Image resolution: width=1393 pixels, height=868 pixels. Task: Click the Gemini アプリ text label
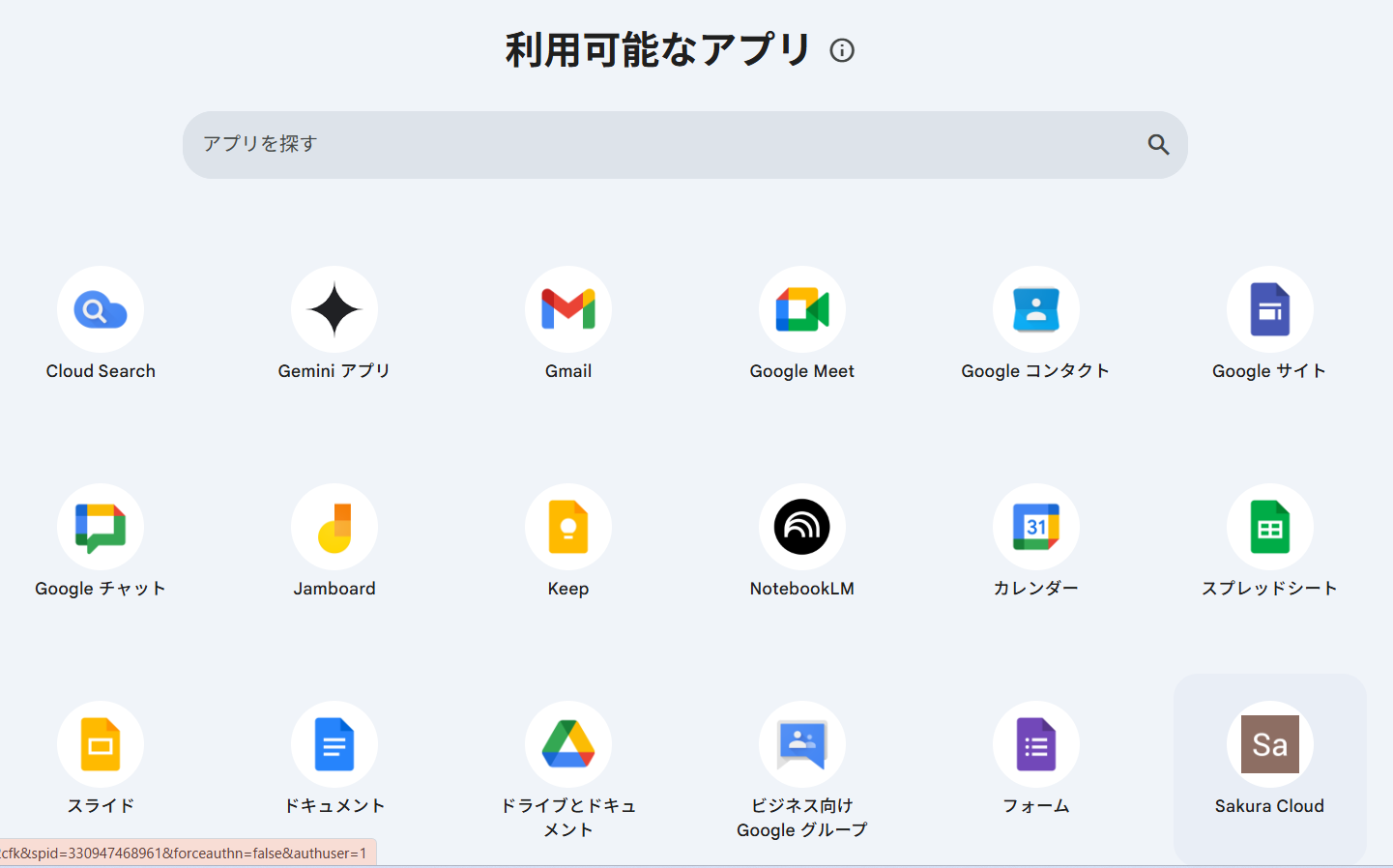tap(334, 371)
